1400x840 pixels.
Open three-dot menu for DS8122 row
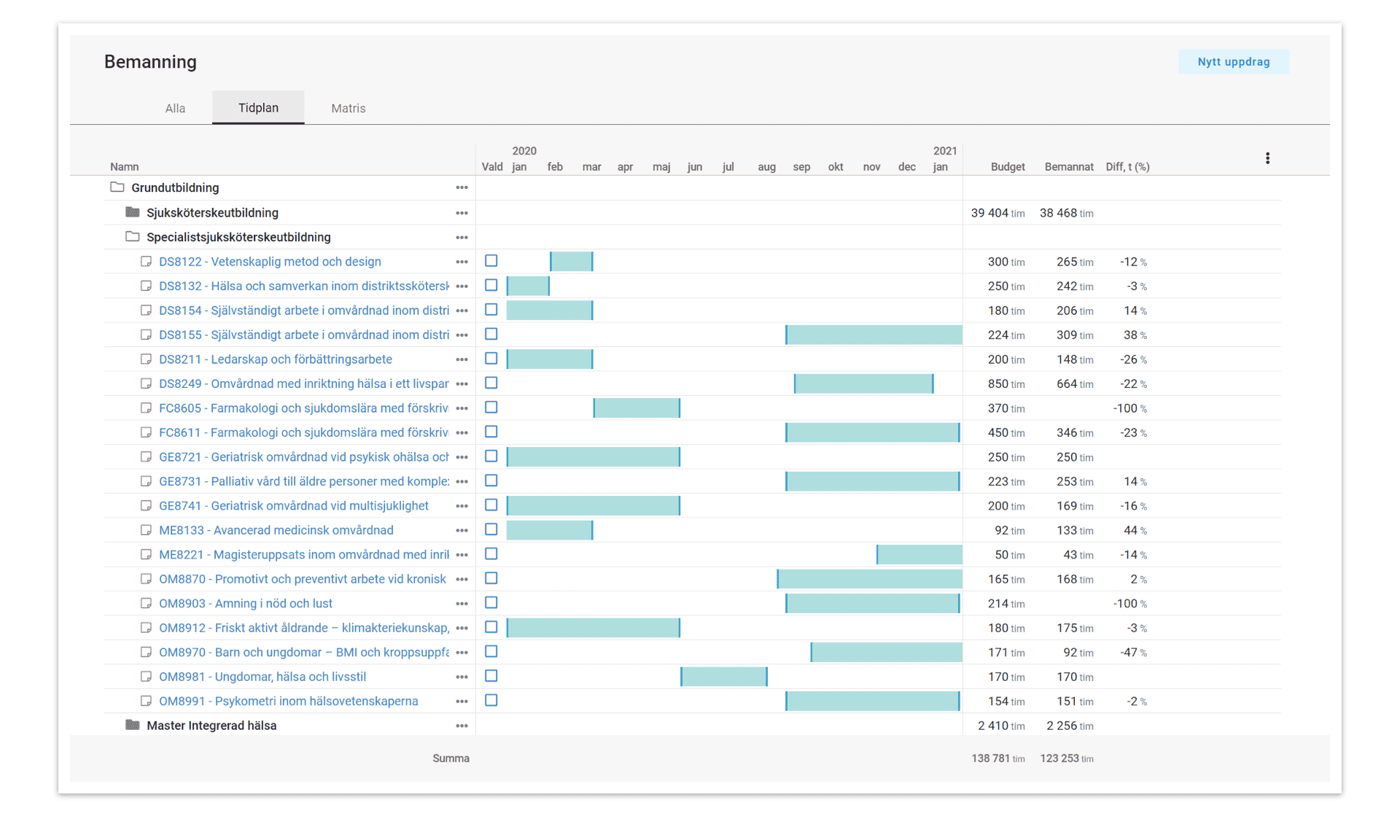462,262
